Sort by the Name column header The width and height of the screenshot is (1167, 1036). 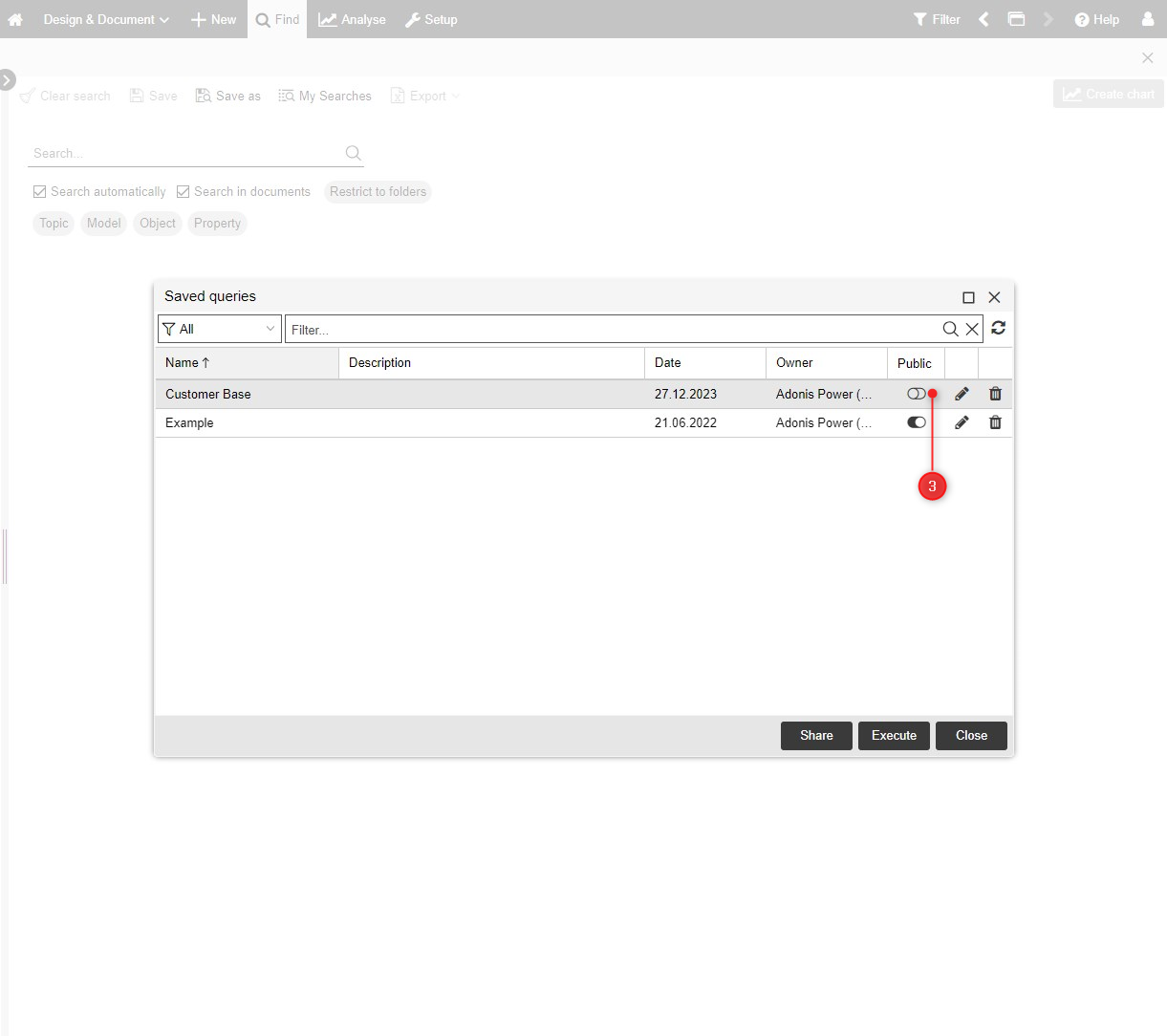point(247,363)
